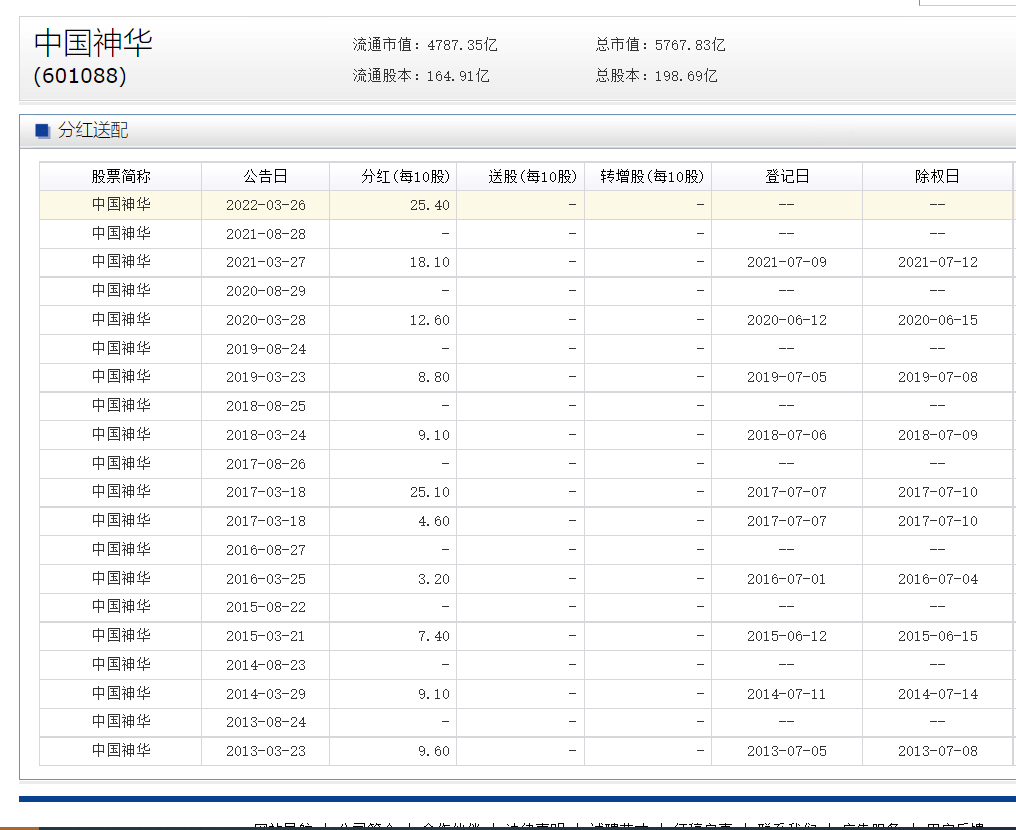Select the 2019-08-24 announcement date
Viewport: 1016px width, 830px height.
coord(266,349)
